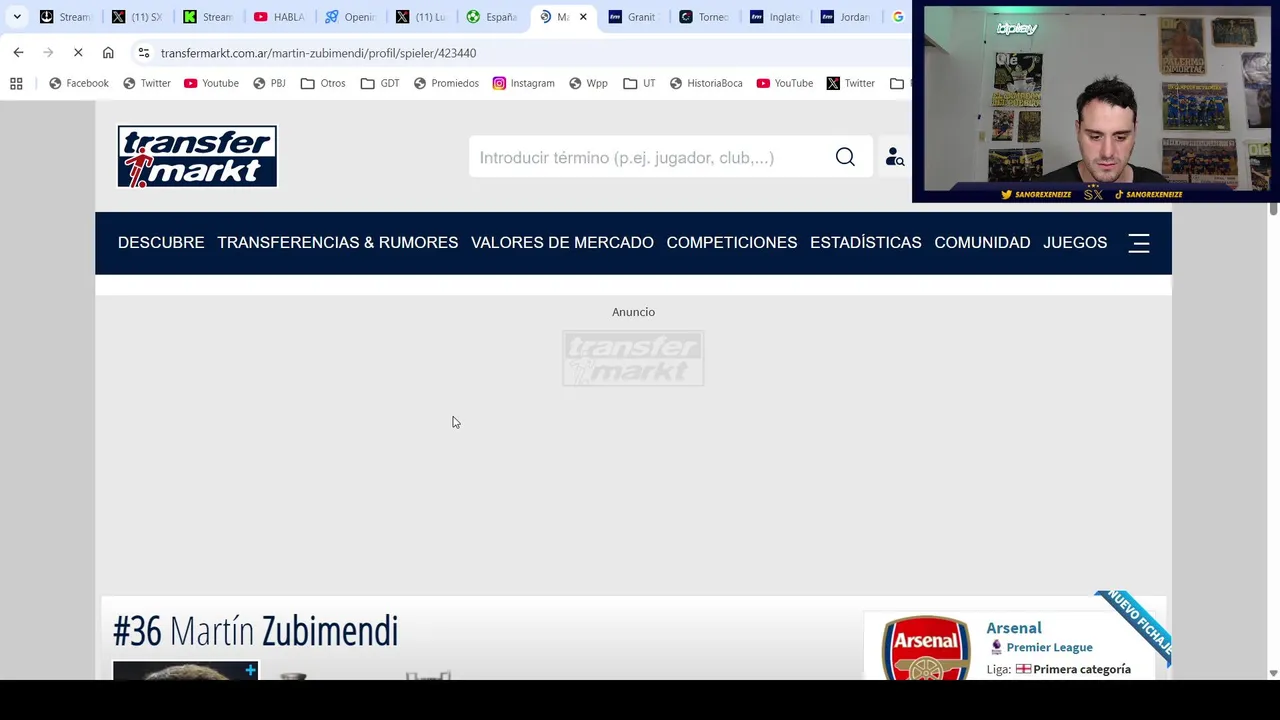Switch to the HABLA YouTube tab

(280, 17)
